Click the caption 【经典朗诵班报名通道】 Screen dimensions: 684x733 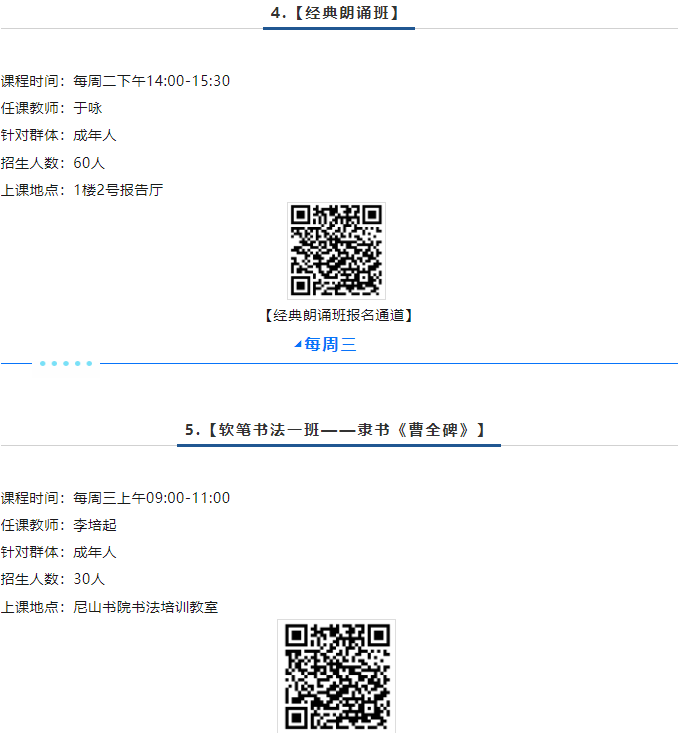(339, 316)
